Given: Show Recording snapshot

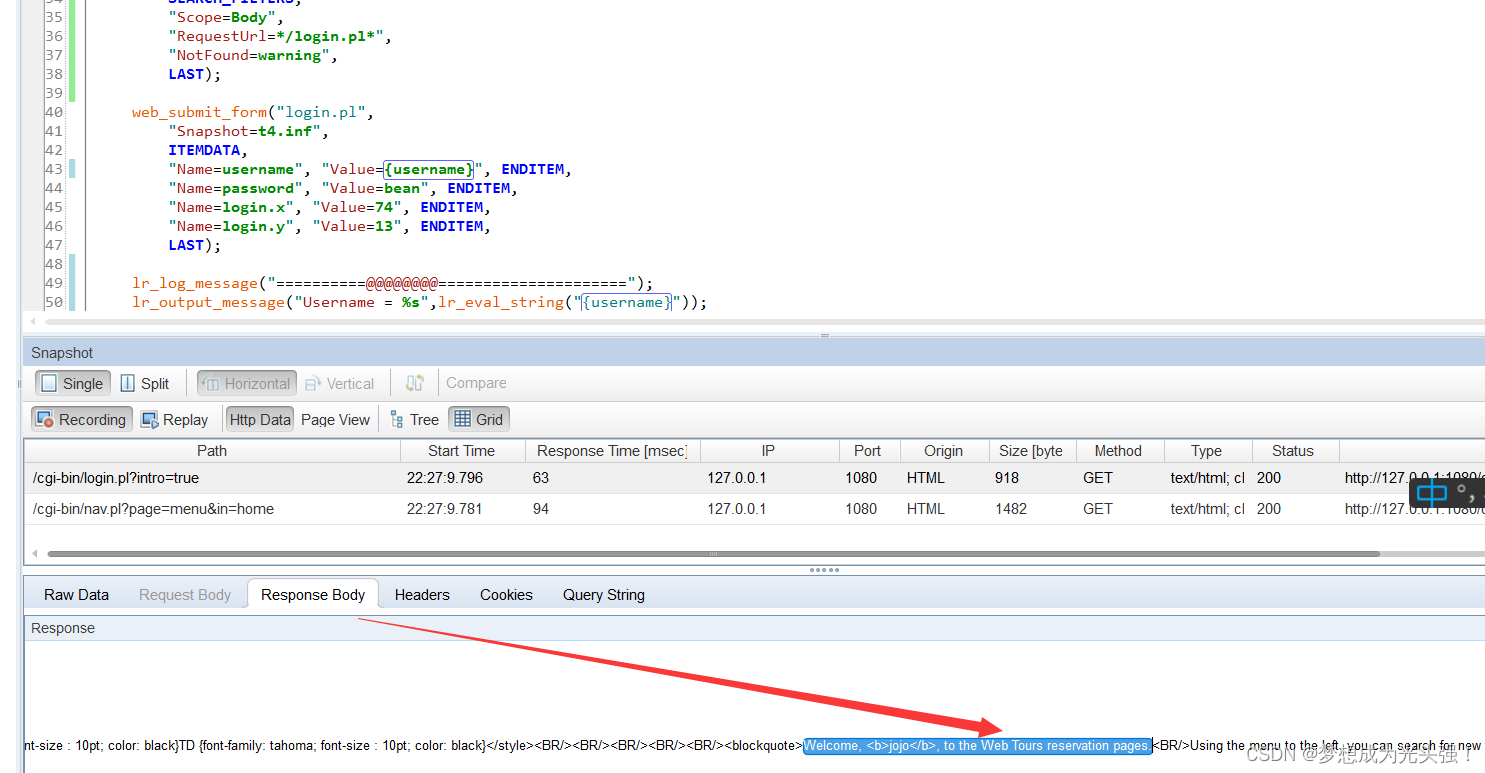Looking at the screenshot, I should [x=81, y=419].
